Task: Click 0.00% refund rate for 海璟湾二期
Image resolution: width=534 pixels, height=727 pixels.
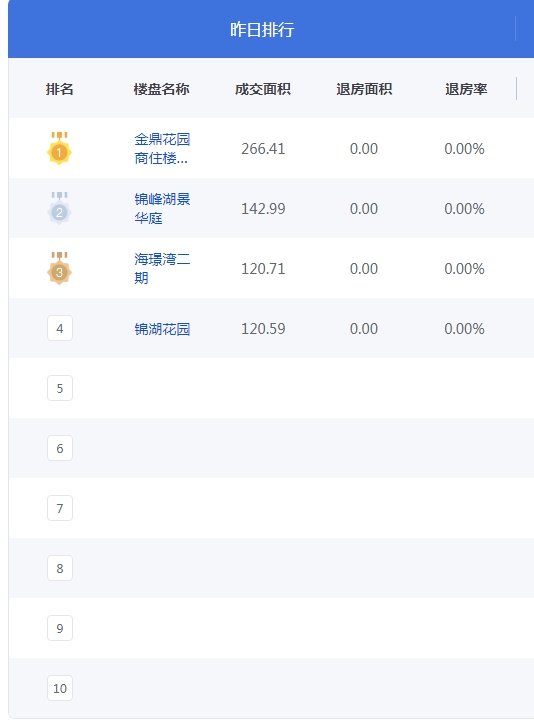Action: (x=464, y=269)
